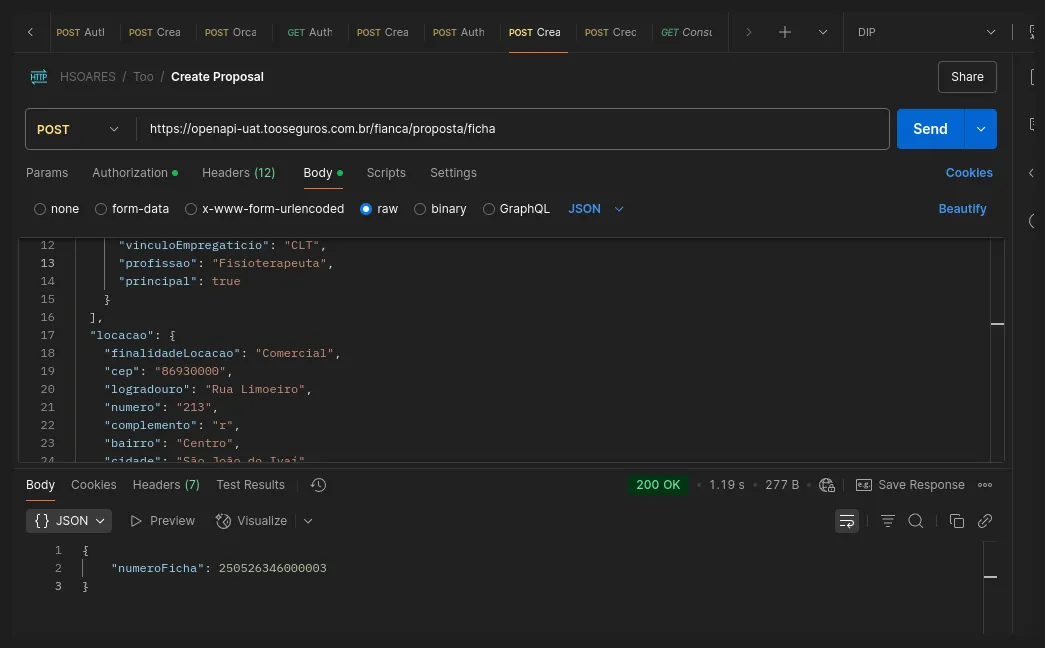Copy the response body to clipboard
The height and width of the screenshot is (648, 1045).
click(956, 521)
